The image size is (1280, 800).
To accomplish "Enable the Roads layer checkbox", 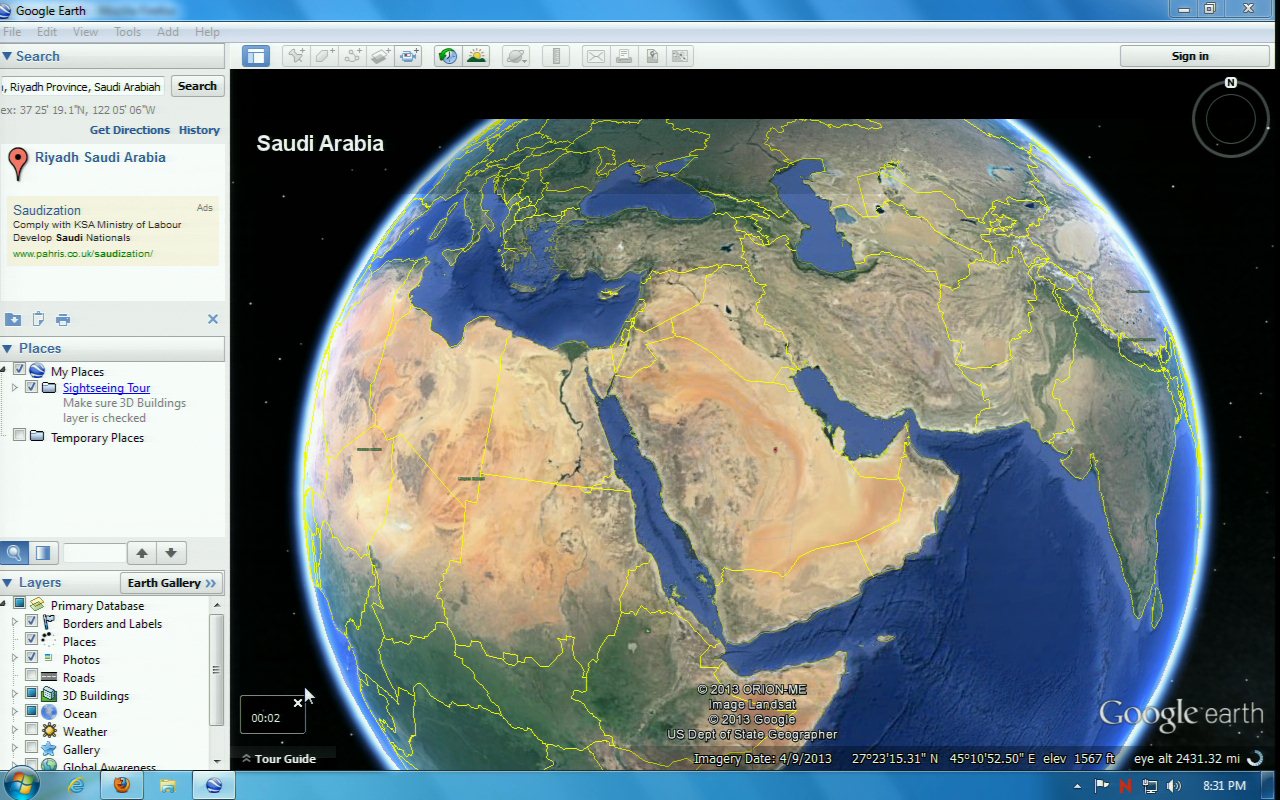I will point(32,677).
